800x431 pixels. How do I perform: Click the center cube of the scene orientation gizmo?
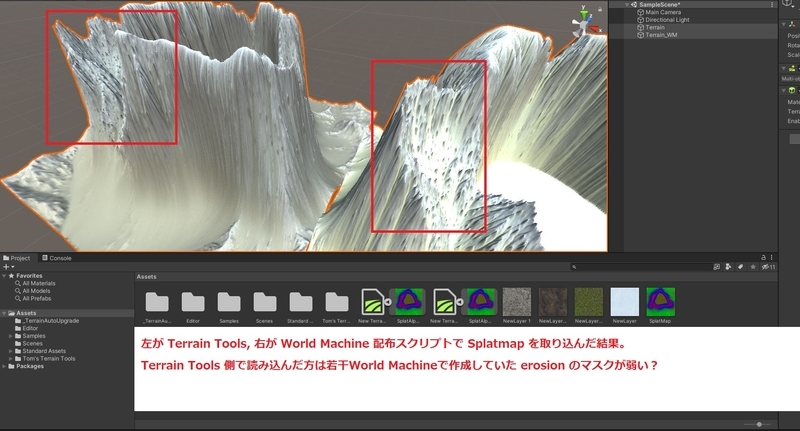(583, 24)
